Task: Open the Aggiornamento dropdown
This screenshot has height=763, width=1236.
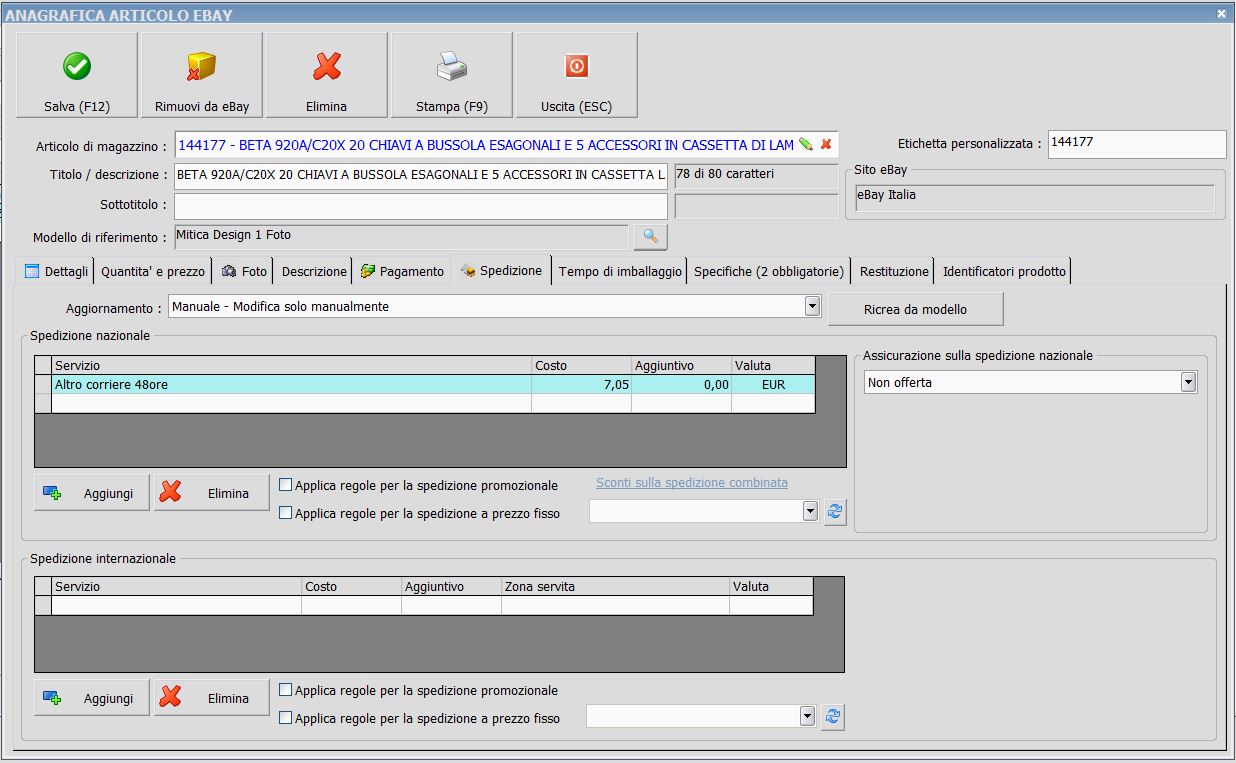Action: pos(812,307)
